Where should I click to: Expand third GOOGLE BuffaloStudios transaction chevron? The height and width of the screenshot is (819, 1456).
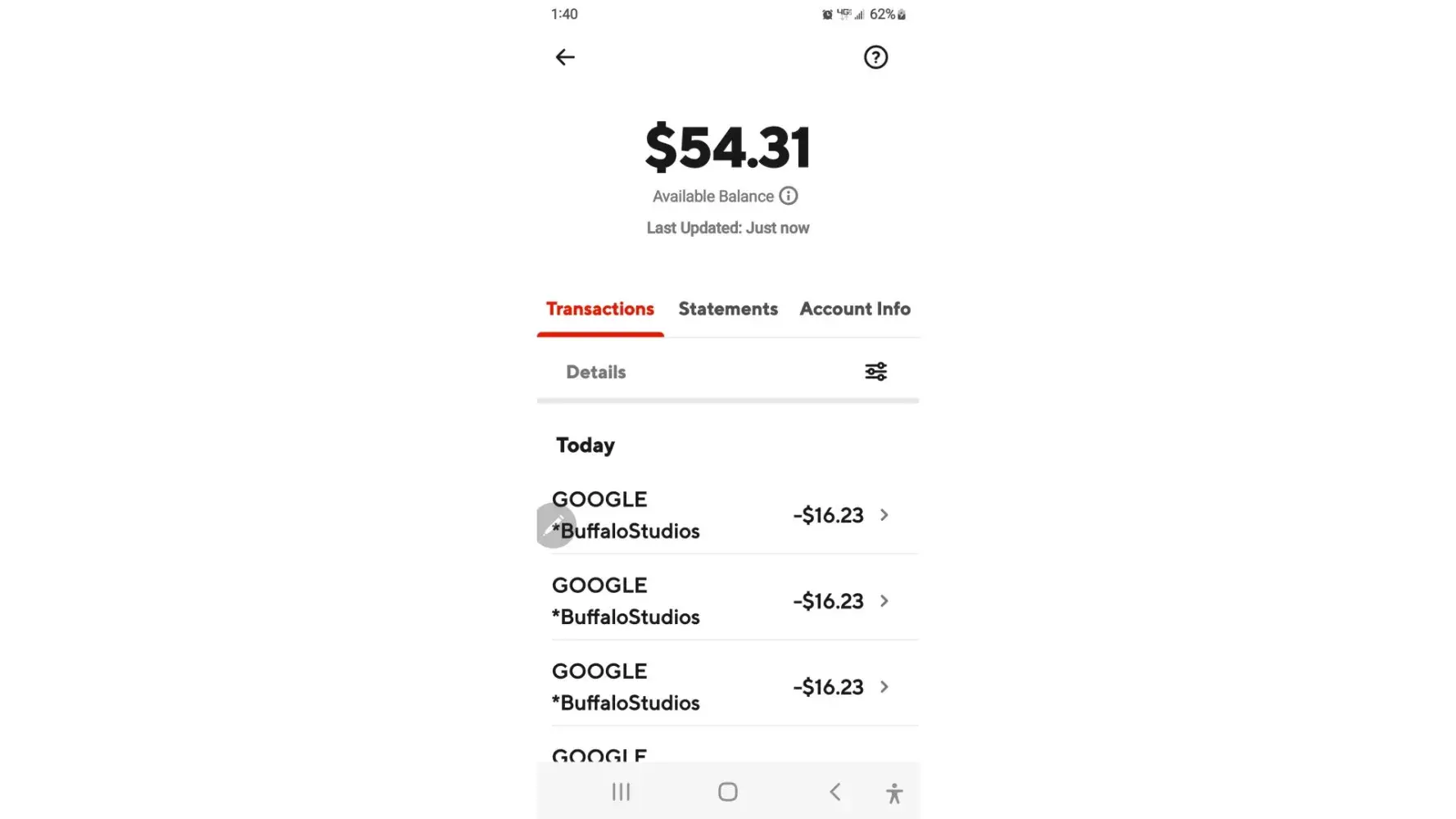tap(884, 687)
